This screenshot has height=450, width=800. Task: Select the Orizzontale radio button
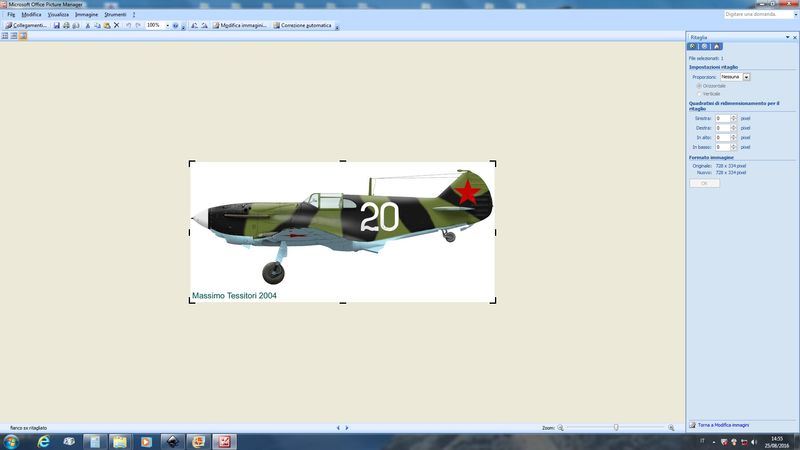699,86
